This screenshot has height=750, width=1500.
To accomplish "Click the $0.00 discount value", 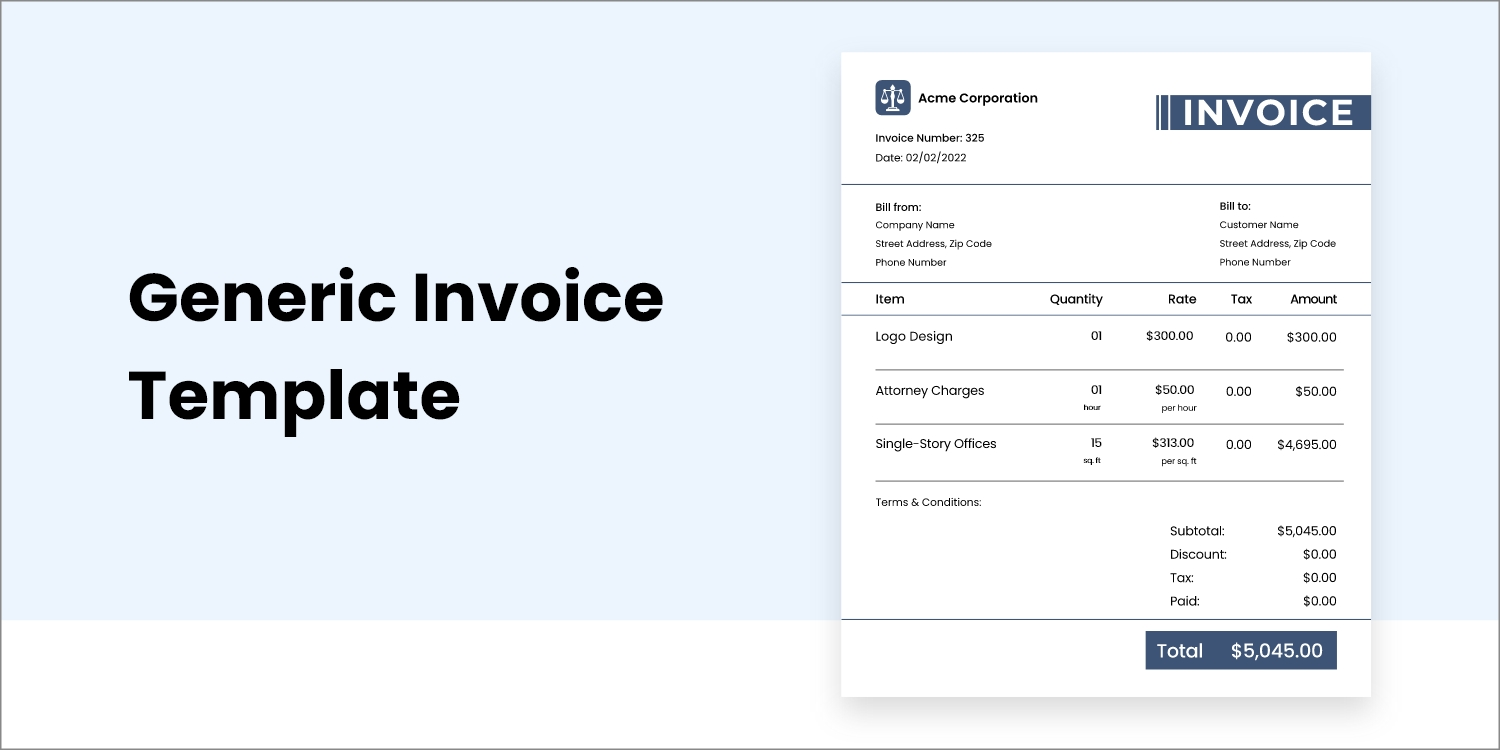I will click(x=1320, y=554).
